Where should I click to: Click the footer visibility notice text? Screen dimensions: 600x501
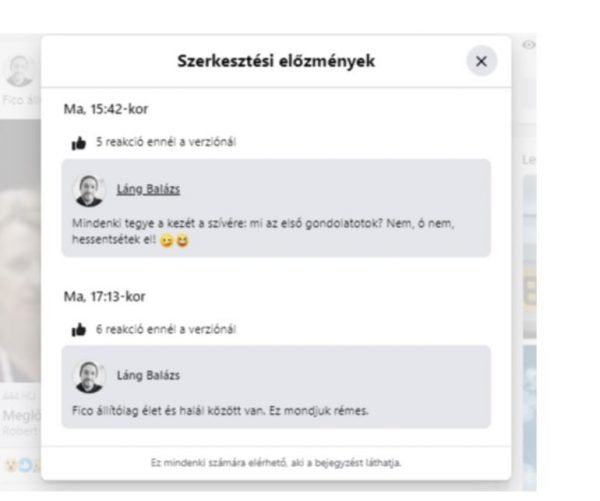(276, 463)
